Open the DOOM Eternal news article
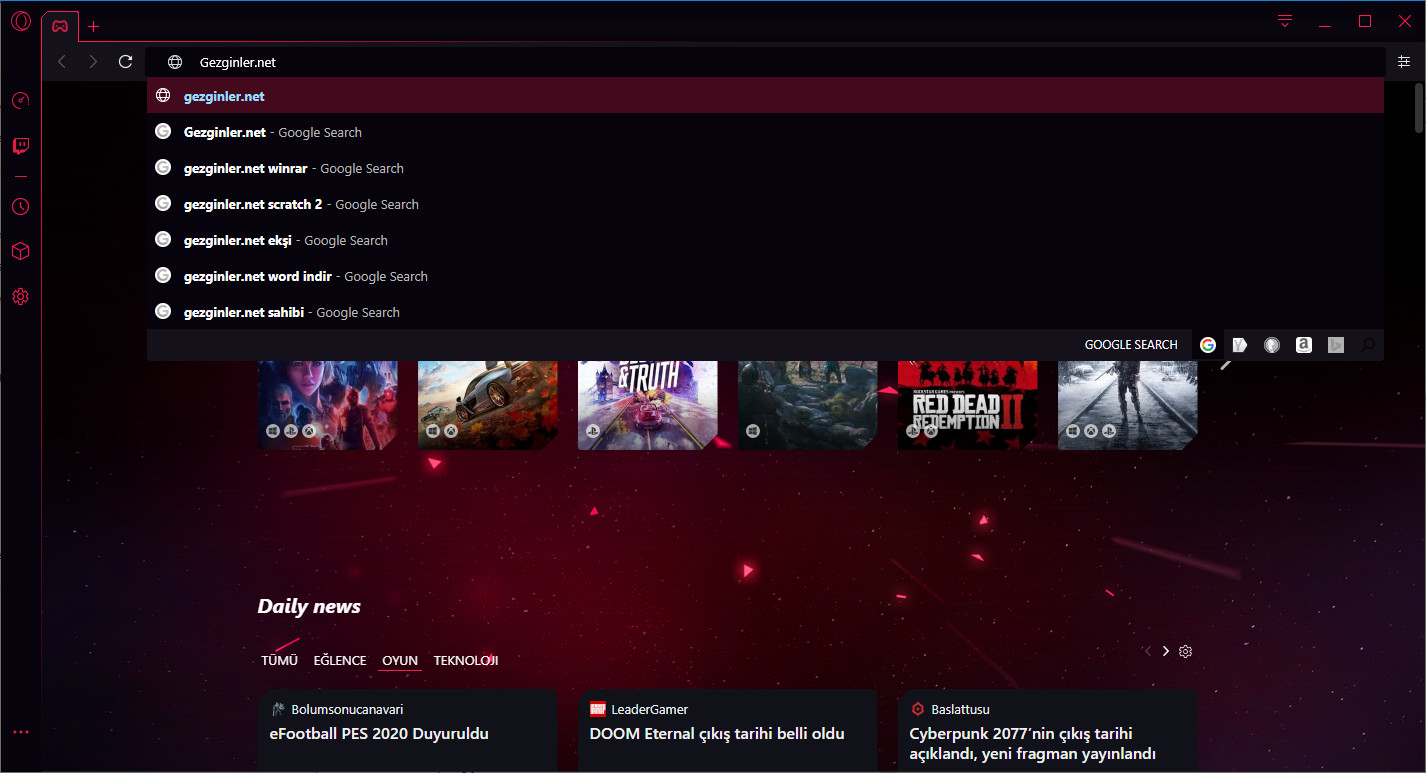 point(717,733)
